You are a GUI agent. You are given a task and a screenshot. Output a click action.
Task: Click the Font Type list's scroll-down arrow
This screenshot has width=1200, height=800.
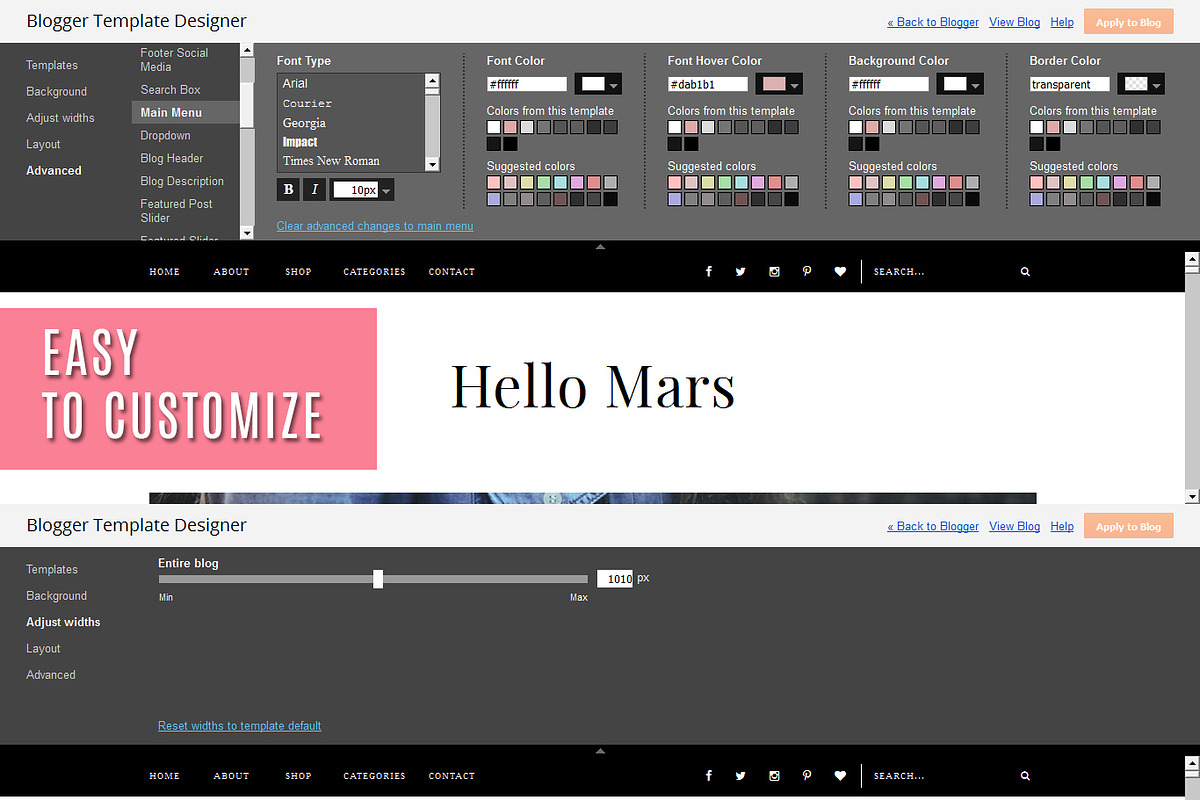tap(432, 164)
